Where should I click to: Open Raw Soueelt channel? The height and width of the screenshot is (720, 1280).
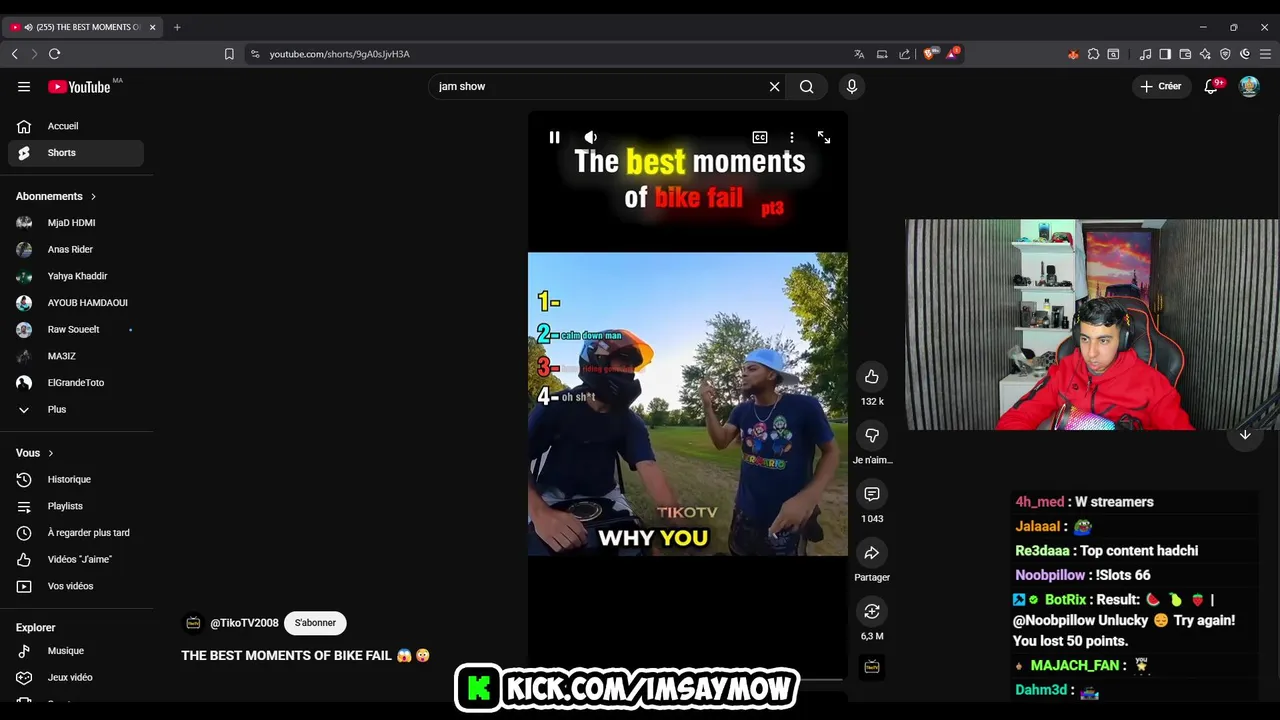[76, 330]
